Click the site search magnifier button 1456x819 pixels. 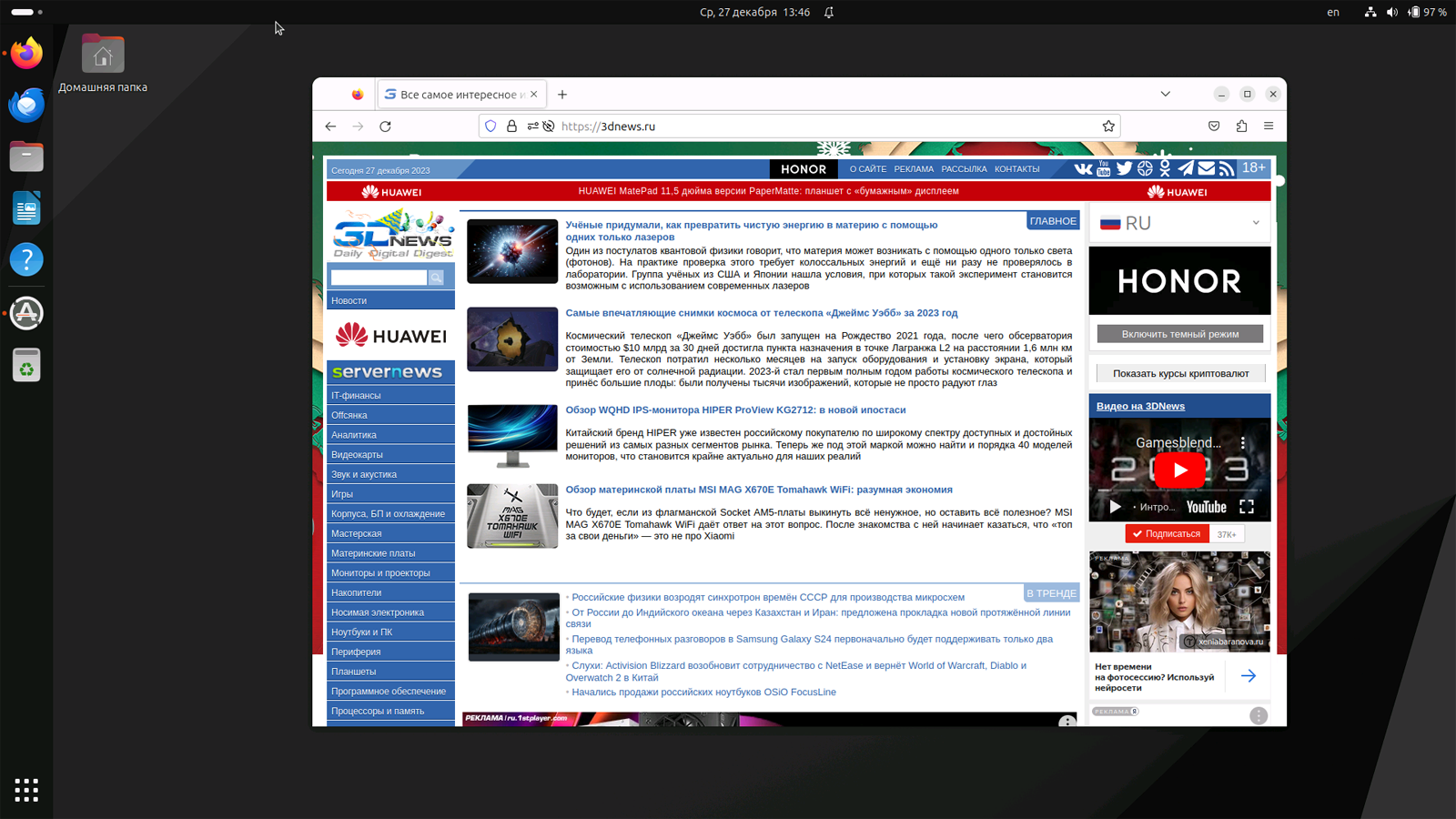pyautogui.click(x=436, y=278)
